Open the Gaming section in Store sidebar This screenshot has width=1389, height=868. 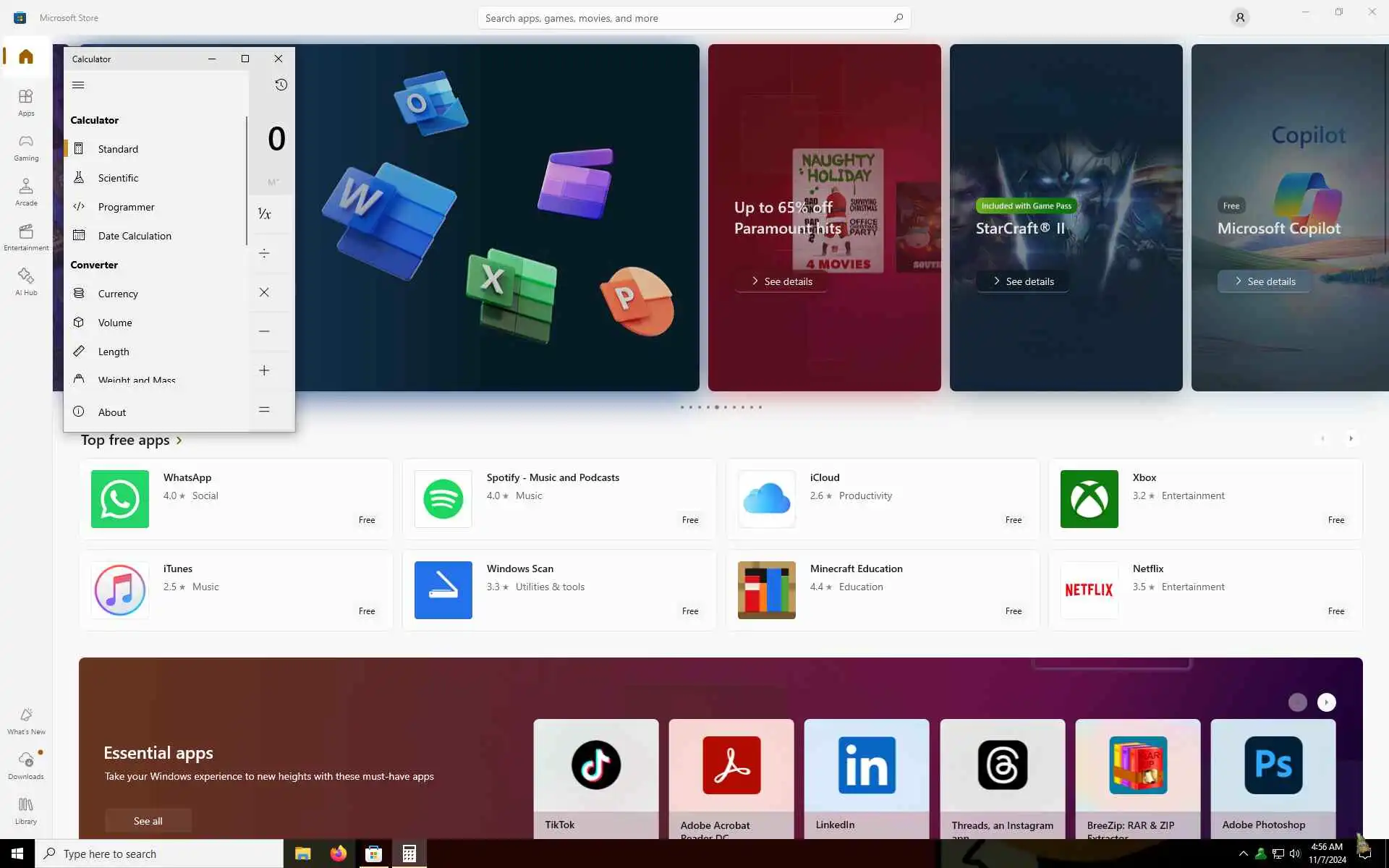[x=26, y=147]
